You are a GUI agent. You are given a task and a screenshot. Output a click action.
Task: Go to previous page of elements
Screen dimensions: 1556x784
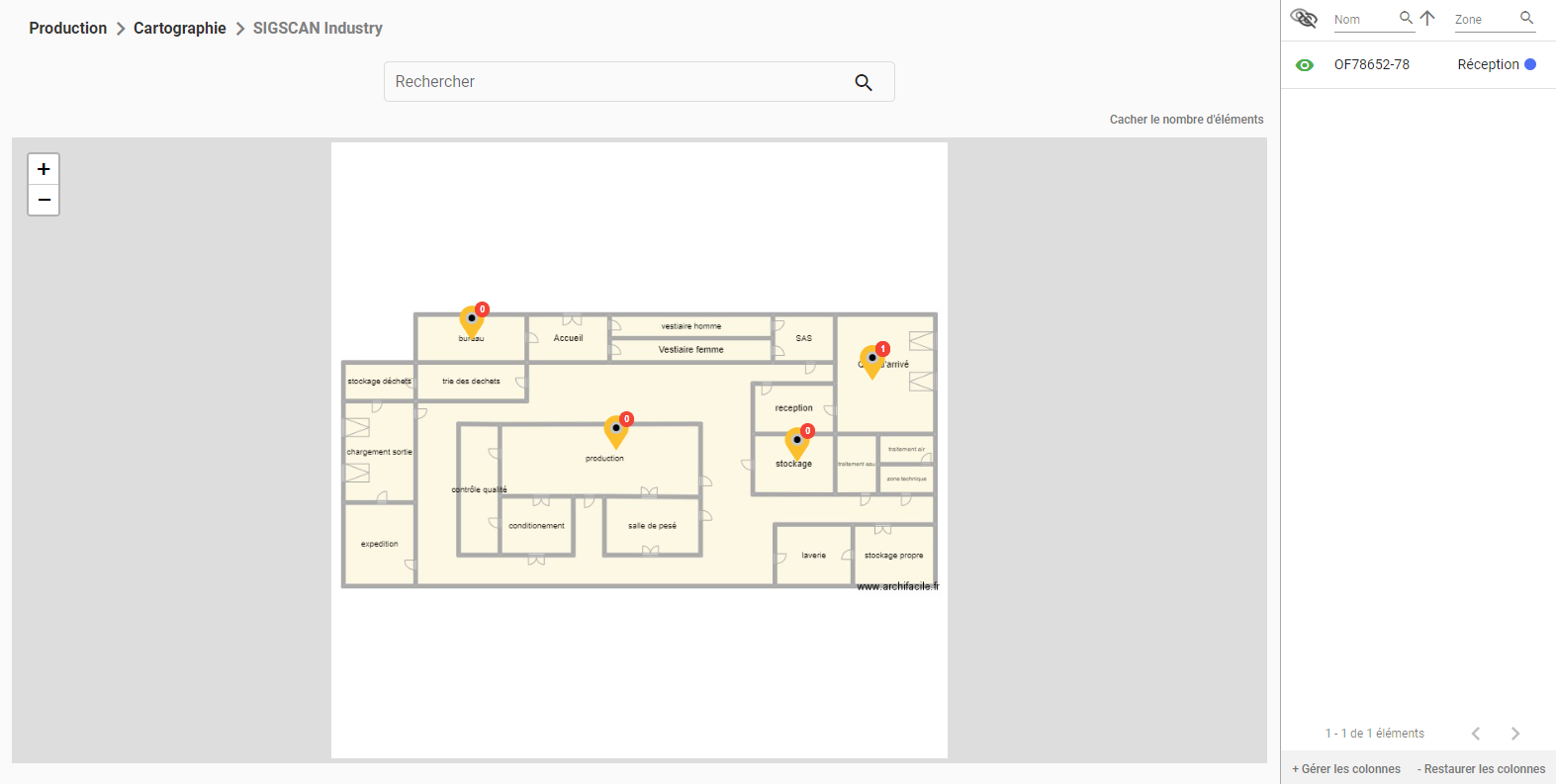pyautogui.click(x=1476, y=734)
